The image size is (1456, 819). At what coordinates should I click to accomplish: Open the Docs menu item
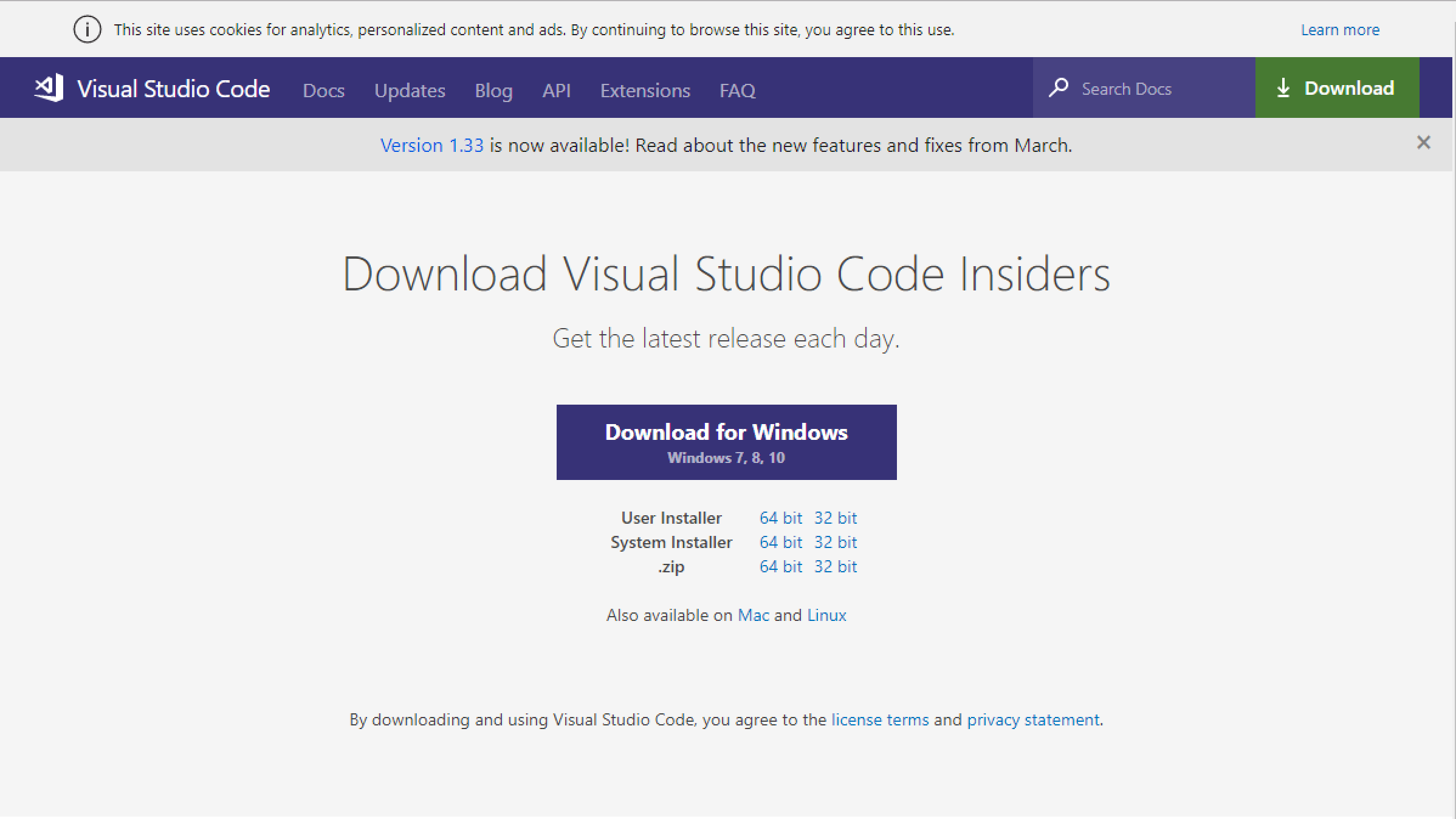[x=323, y=91]
